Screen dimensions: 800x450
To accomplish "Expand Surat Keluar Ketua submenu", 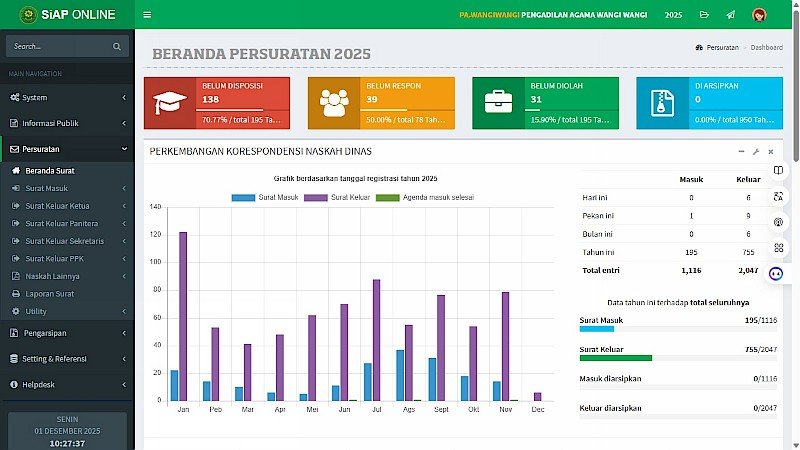I will click(66, 206).
